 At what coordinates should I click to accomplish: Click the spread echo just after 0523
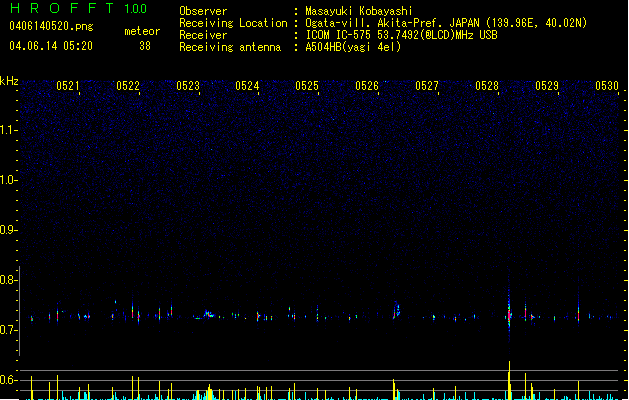click(x=207, y=315)
